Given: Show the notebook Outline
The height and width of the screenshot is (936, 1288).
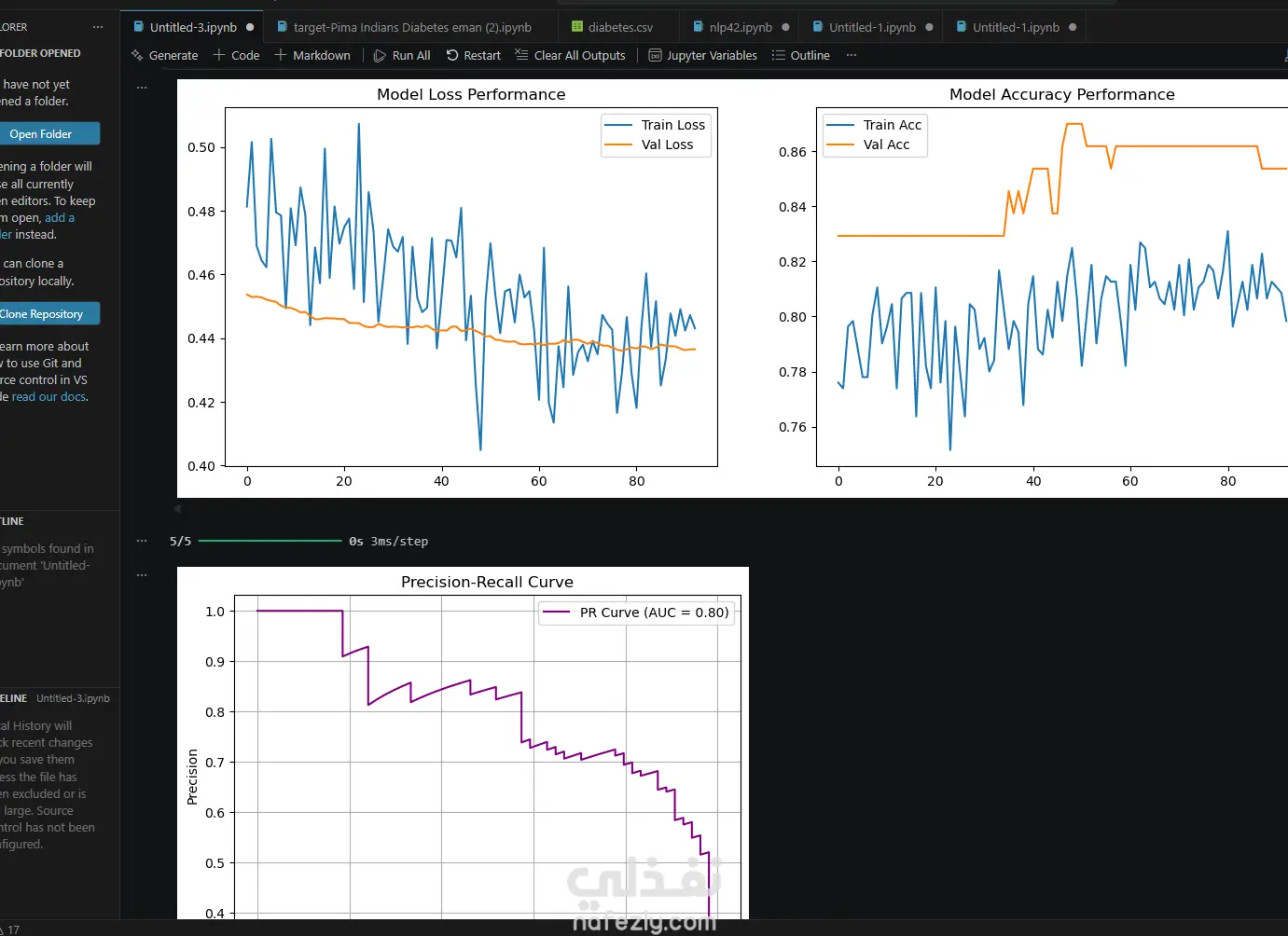Looking at the screenshot, I should pos(800,55).
